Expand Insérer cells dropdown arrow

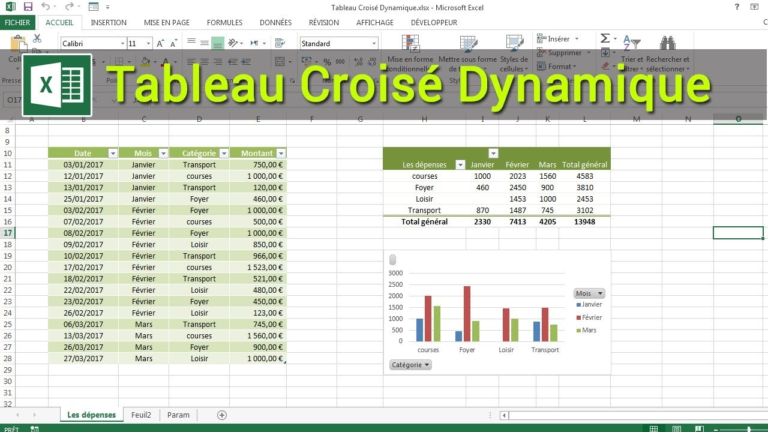coord(577,39)
